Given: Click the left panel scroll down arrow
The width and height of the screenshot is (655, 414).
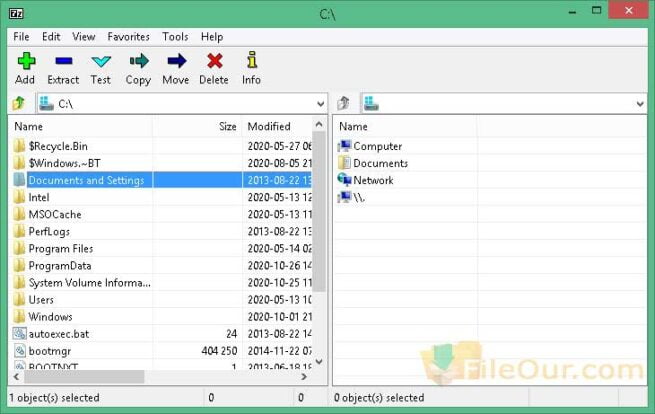Looking at the screenshot, I should tap(319, 361).
